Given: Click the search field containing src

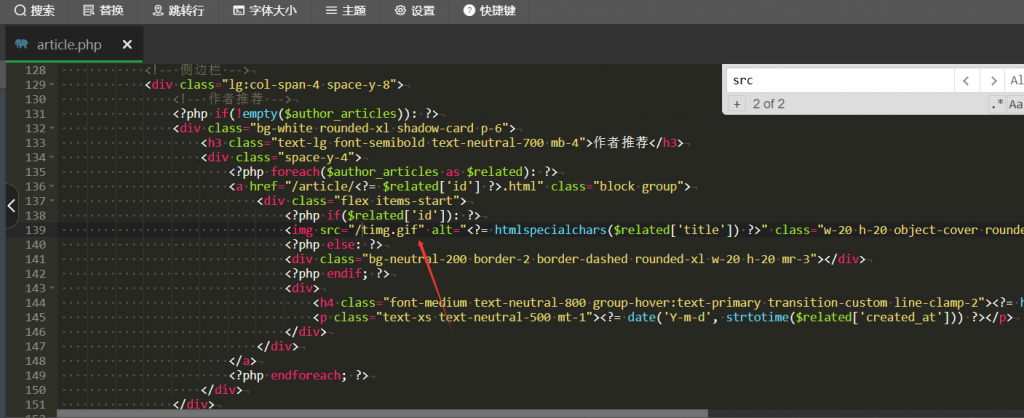Looking at the screenshot, I should (835, 80).
